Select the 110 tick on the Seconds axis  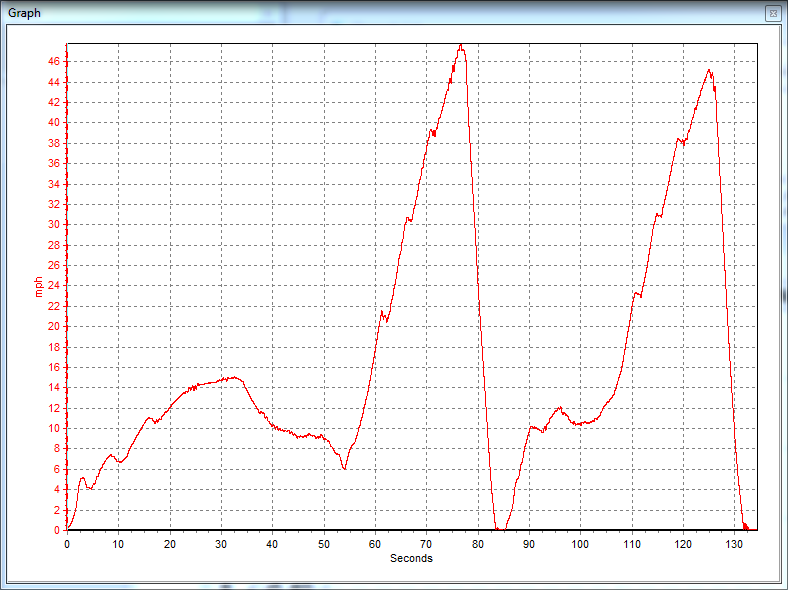pyautogui.click(x=632, y=544)
